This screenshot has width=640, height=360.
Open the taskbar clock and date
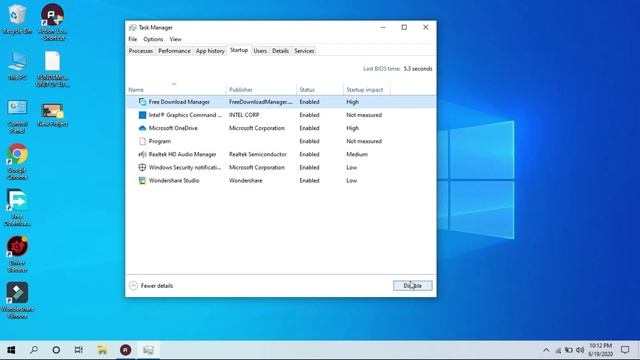pyautogui.click(x=600, y=350)
